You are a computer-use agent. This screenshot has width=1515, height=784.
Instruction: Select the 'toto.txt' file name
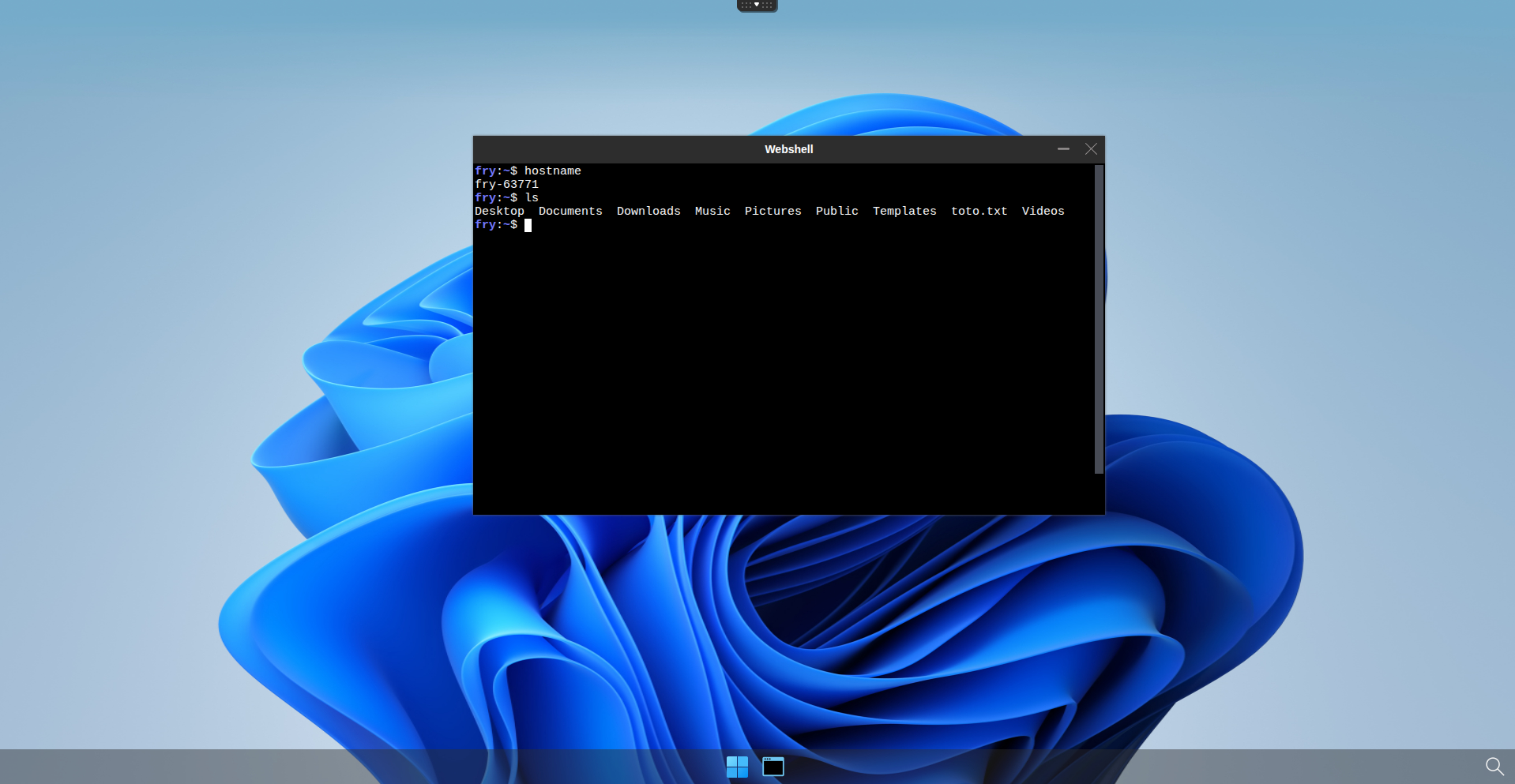(979, 211)
